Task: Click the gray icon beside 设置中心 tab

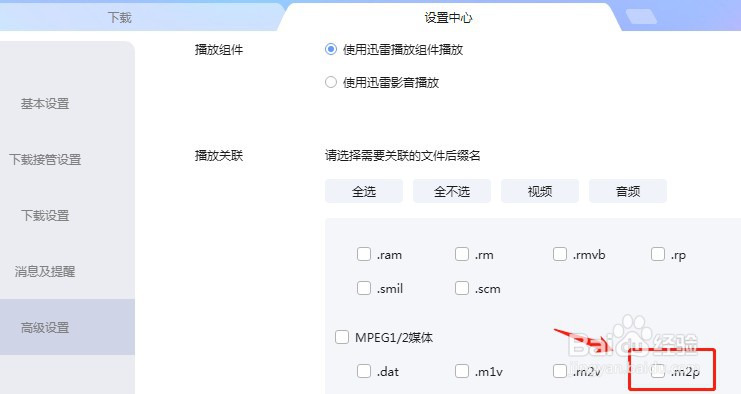Action: 641,17
